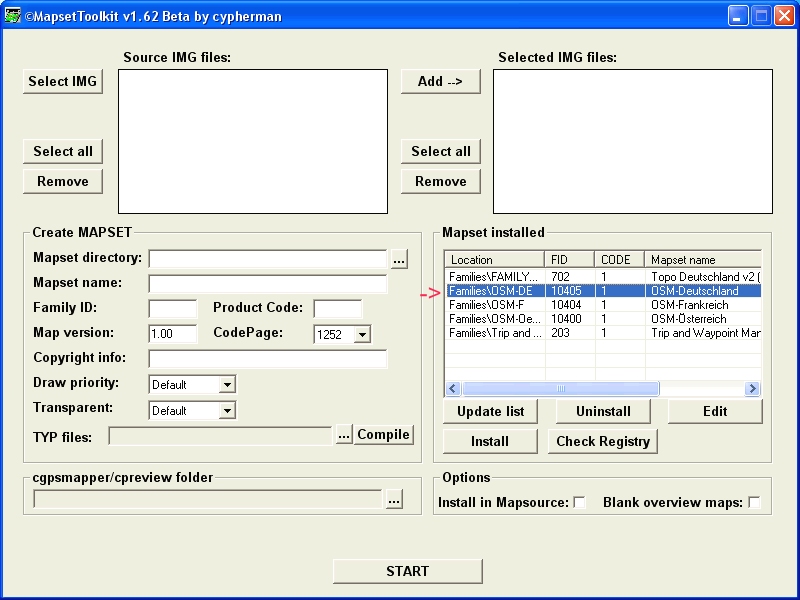Click the Families\OSM-F location cell

click(x=486, y=305)
